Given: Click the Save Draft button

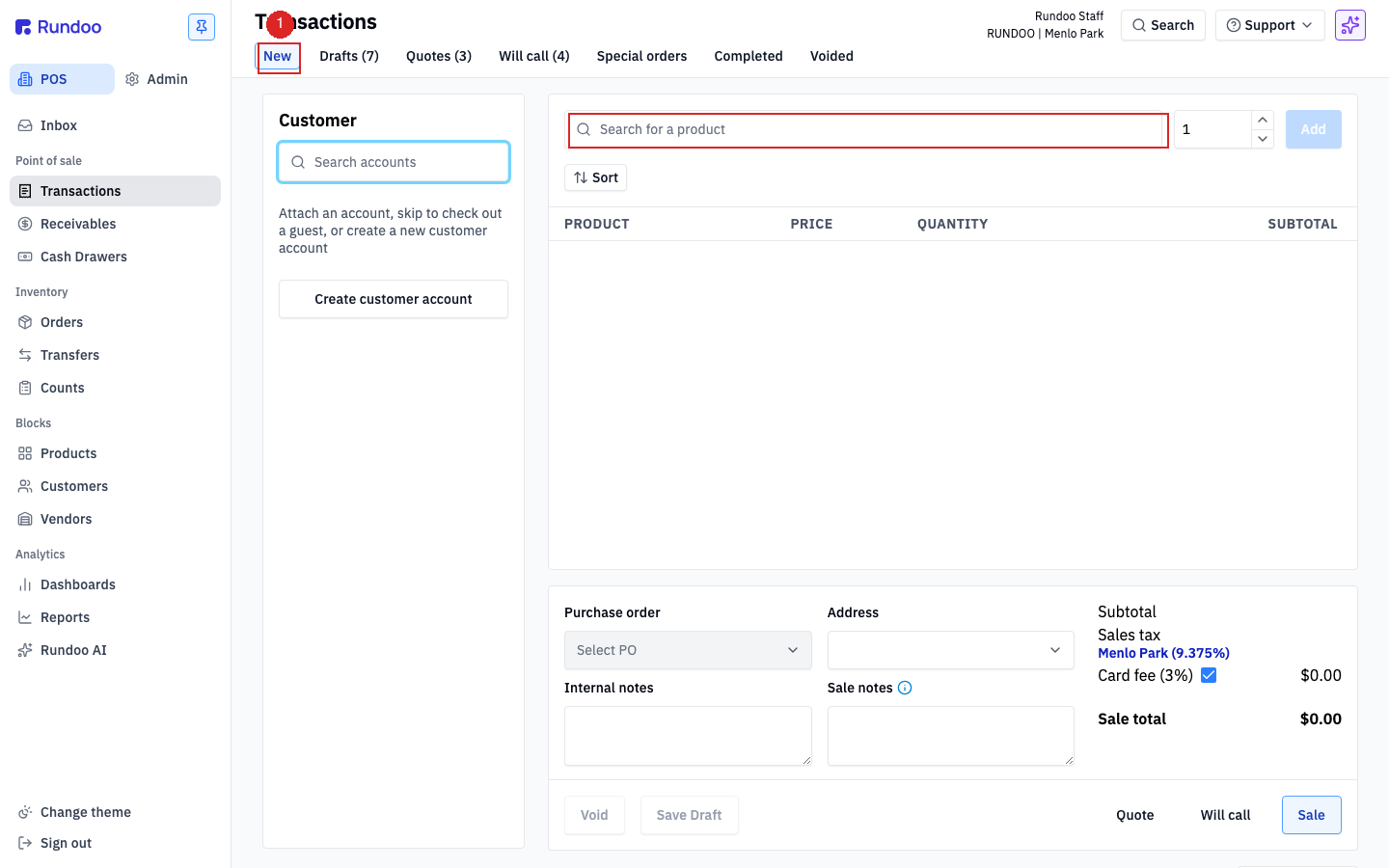Looking at the screenshot, I should [690, 815].
